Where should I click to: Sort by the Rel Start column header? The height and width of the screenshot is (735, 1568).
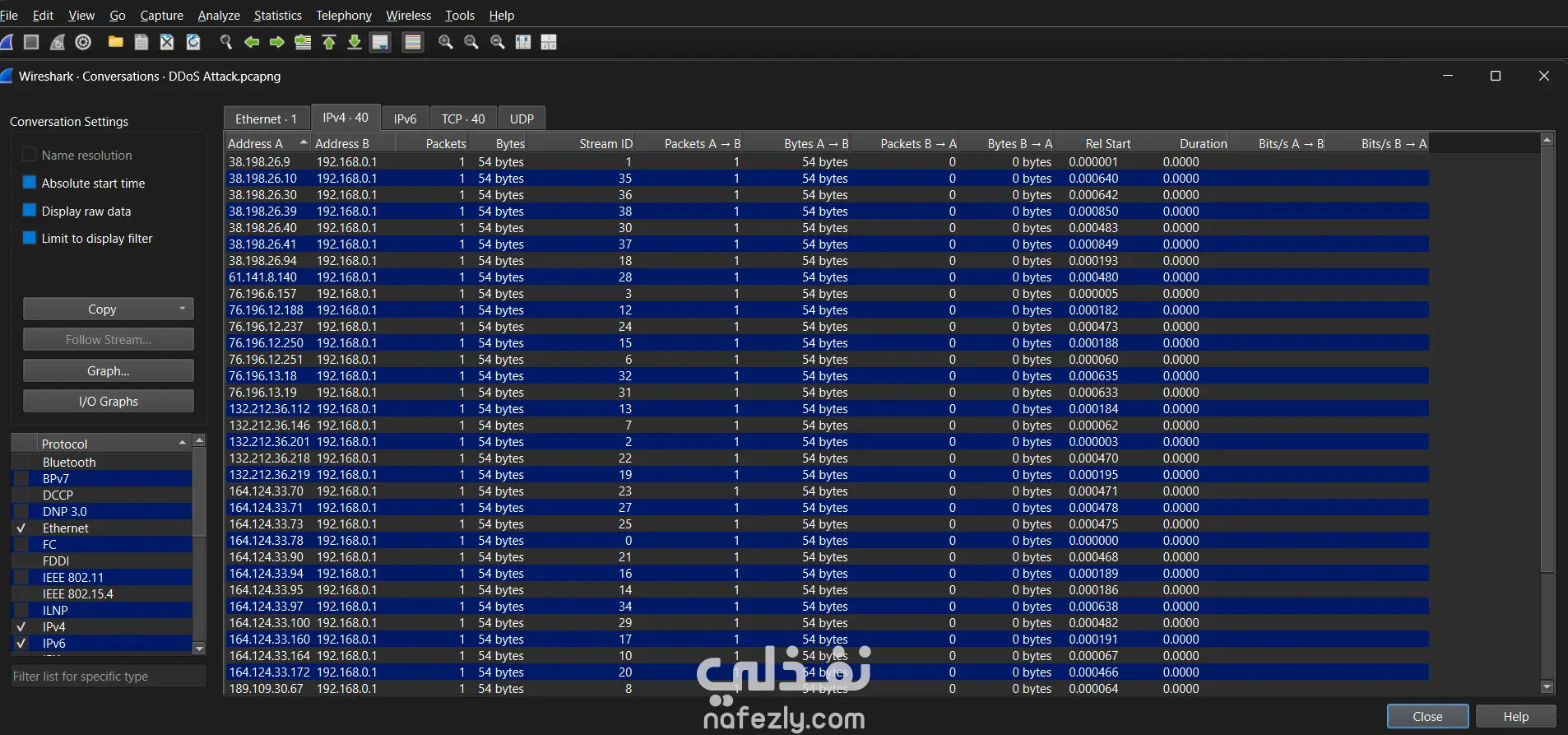pyautogui.click(x=1093, y=143)
